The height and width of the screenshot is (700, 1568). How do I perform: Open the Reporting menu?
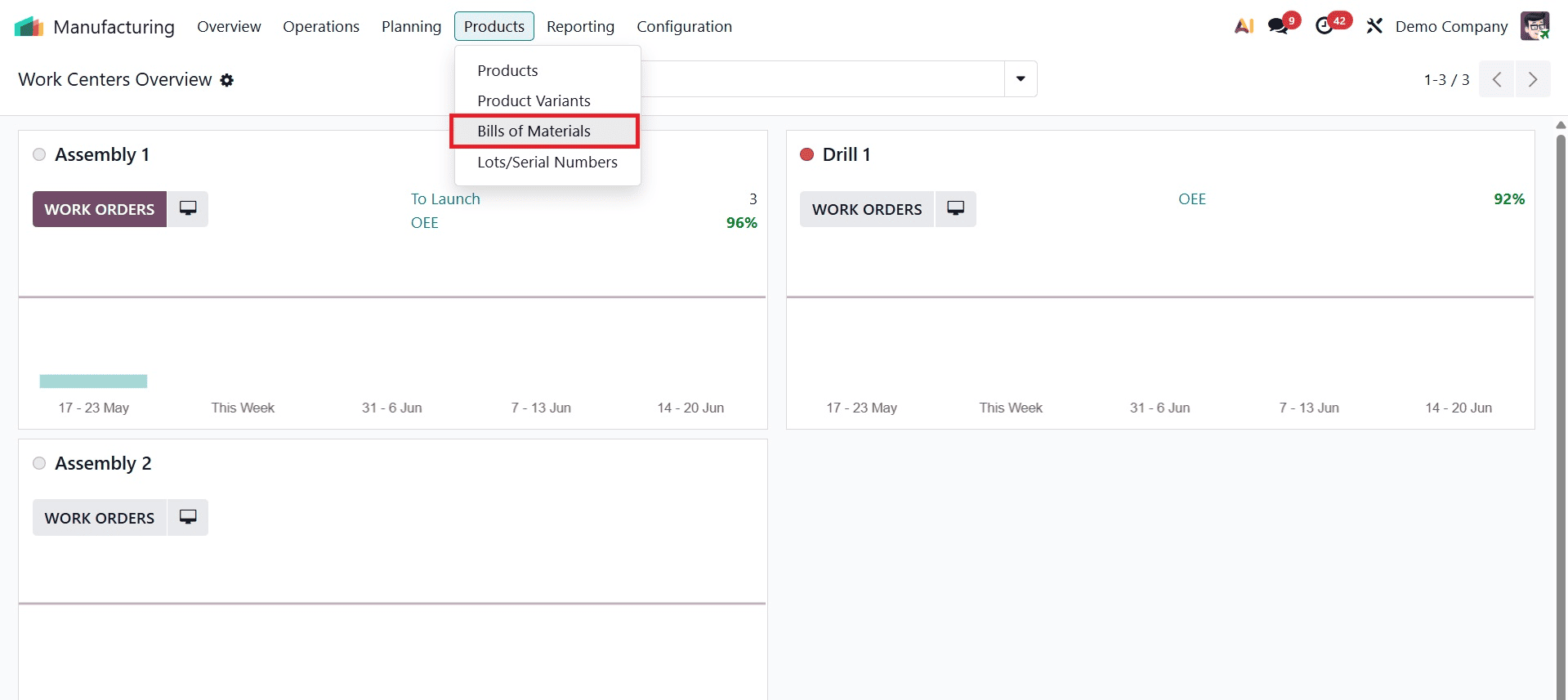pos(580,26)
